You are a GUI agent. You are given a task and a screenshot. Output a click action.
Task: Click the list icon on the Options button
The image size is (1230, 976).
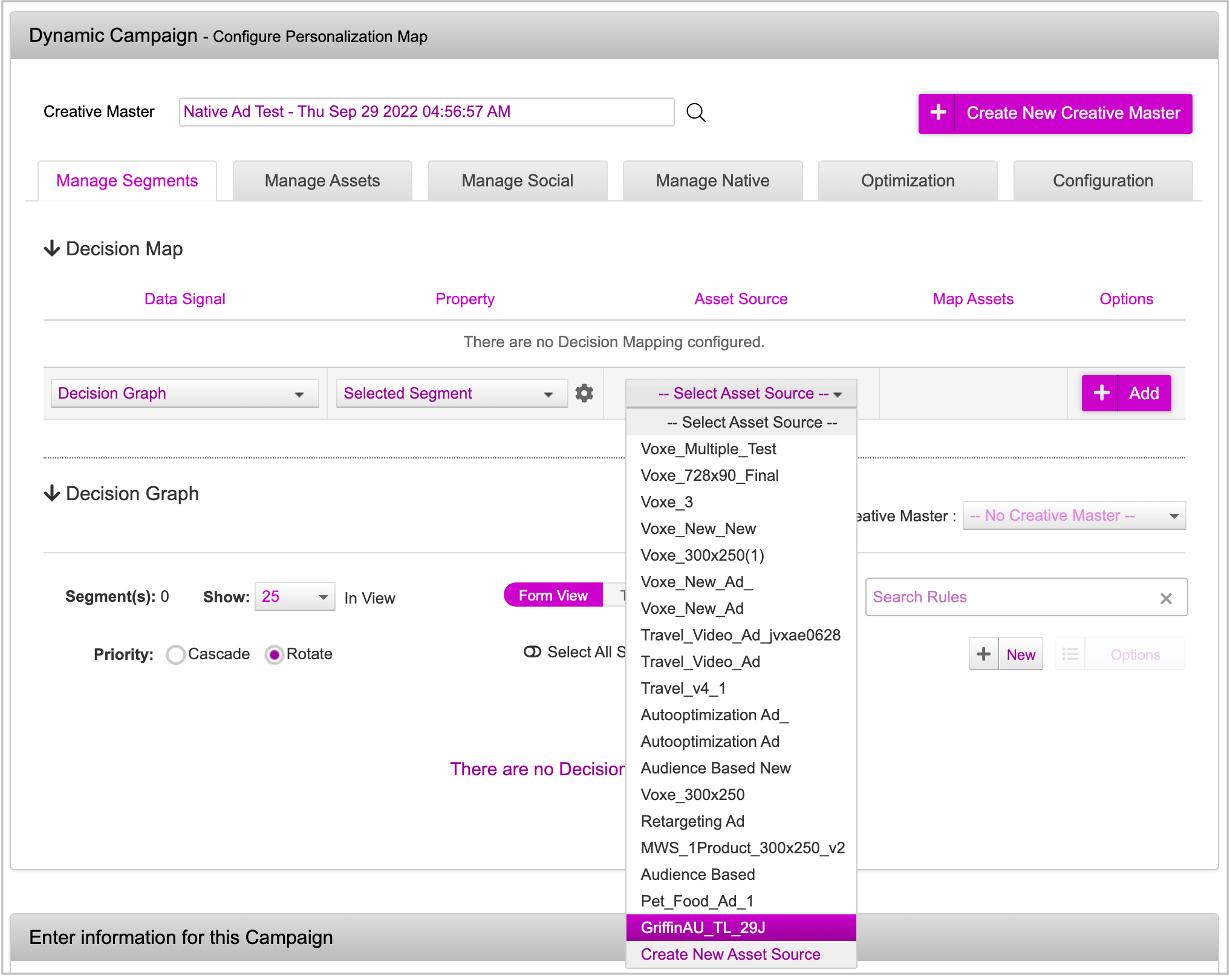[x=1070, y=654]
